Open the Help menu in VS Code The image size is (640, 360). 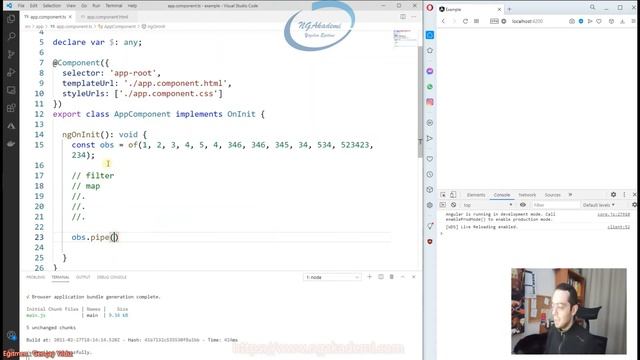[x=132, y=6]
